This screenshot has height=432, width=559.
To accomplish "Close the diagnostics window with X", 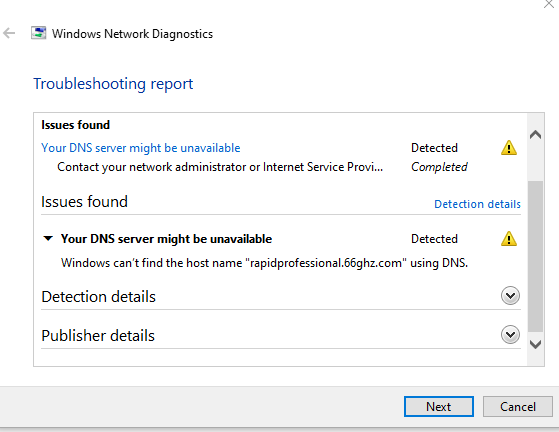I will point(549,4).
